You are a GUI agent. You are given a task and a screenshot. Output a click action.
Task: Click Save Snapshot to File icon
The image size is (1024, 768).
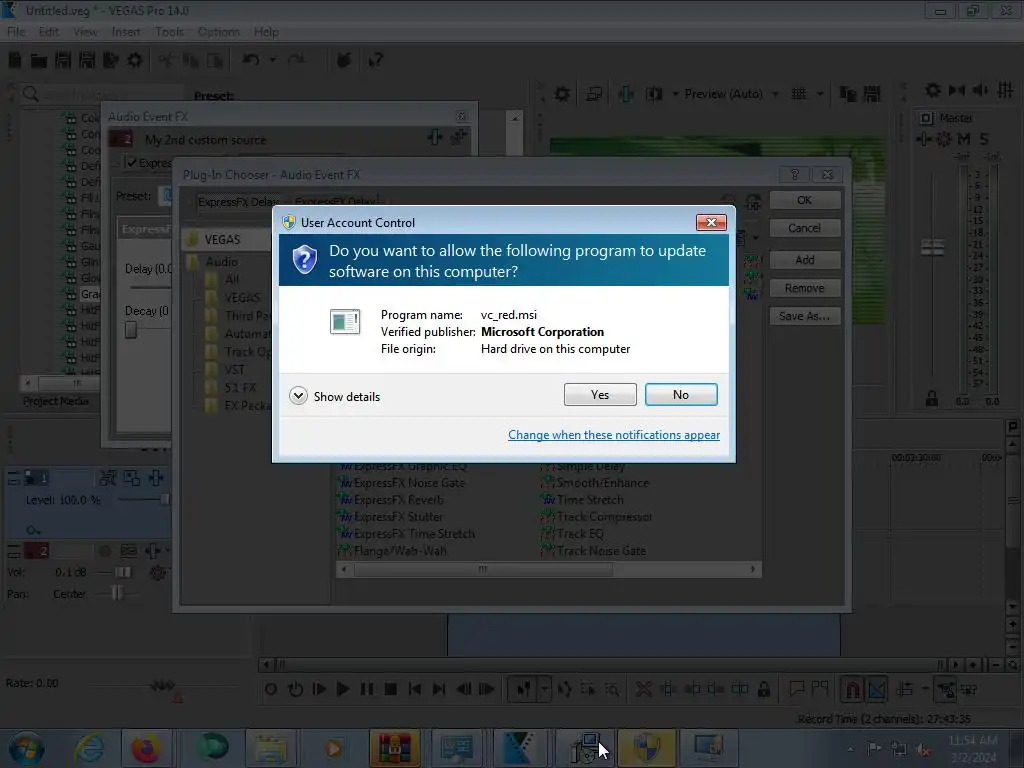pyautogui.click(x=872, y=94)
